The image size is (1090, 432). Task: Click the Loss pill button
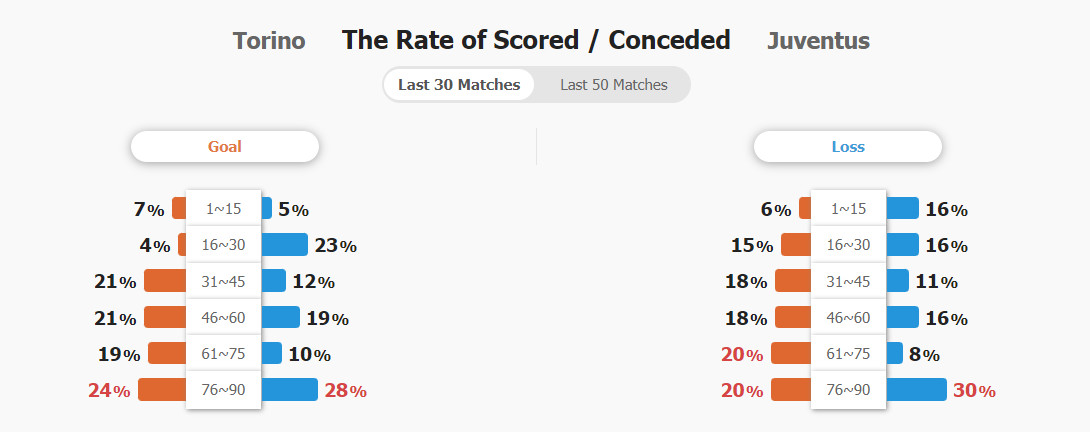847,147
